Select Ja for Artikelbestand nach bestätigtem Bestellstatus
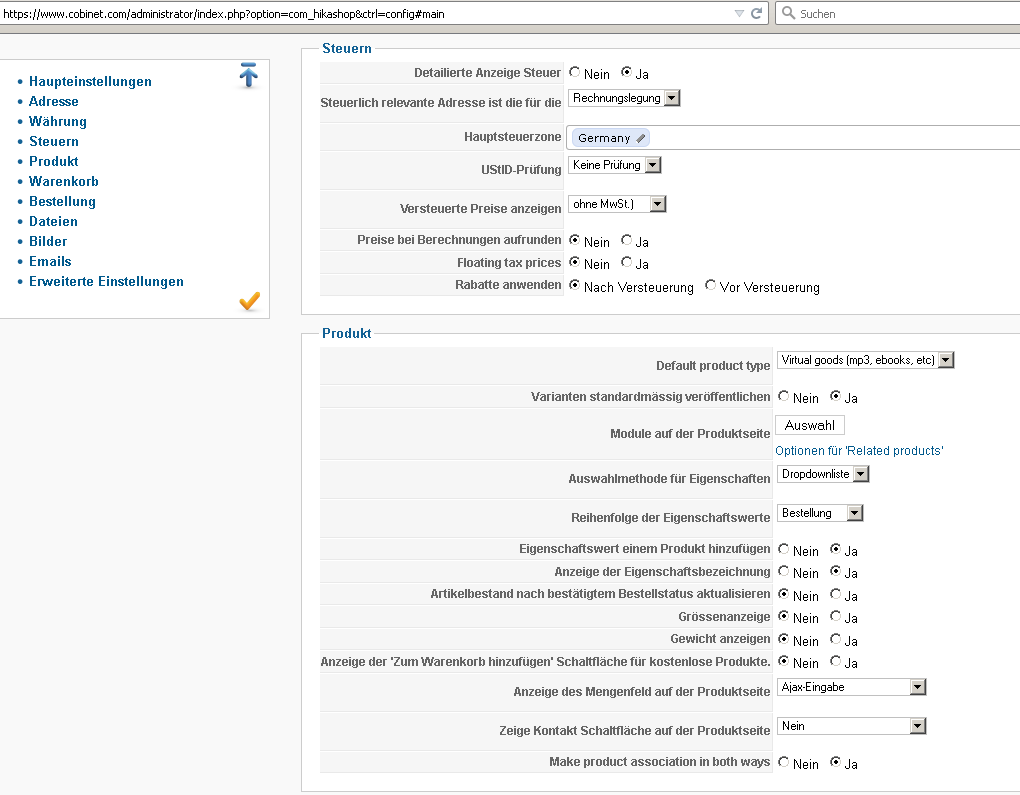 (x=835, y=594)
